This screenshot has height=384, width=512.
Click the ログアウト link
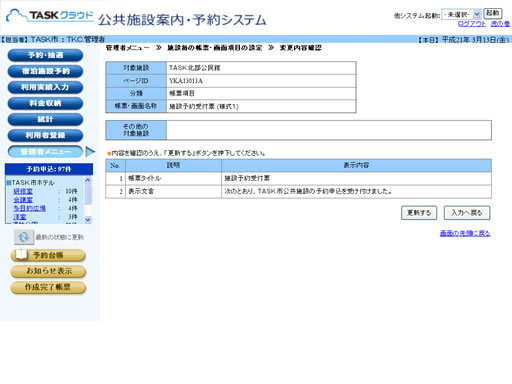(x=472, y=24)
